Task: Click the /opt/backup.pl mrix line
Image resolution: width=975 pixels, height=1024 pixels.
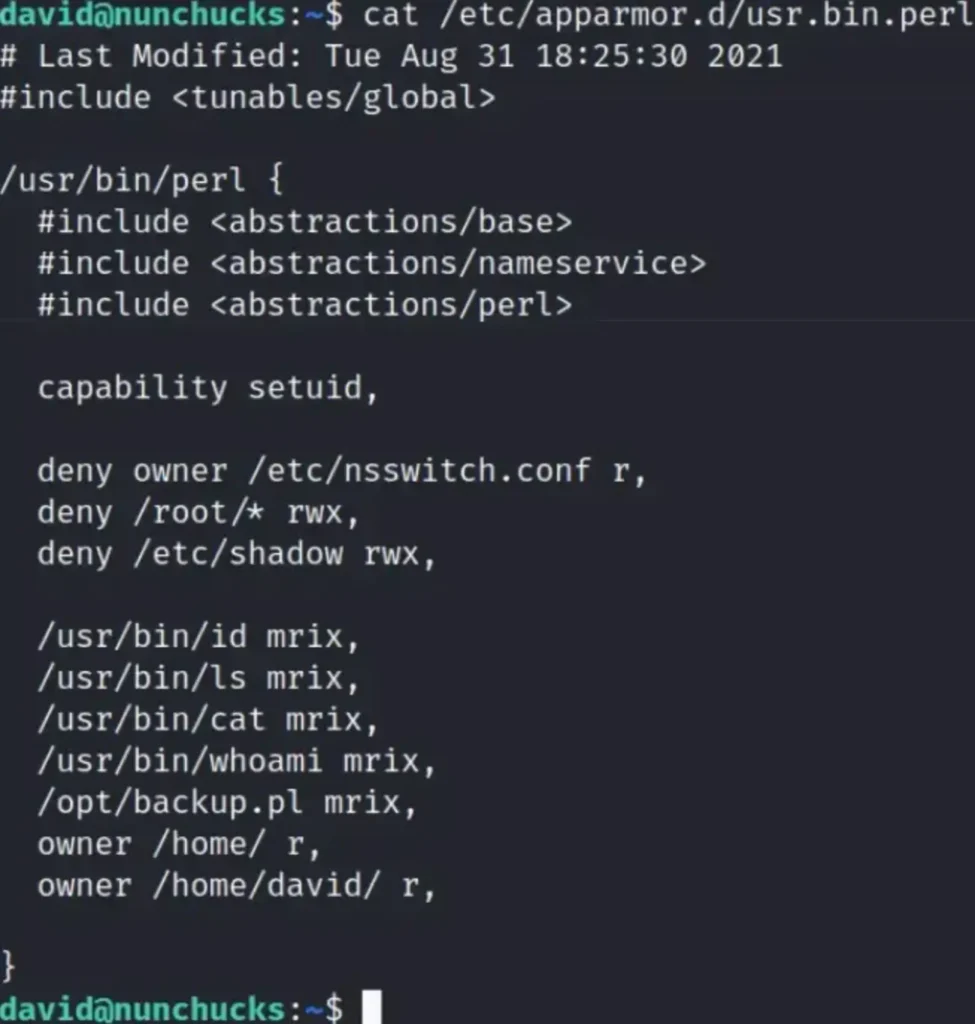Action: [227, 803]
